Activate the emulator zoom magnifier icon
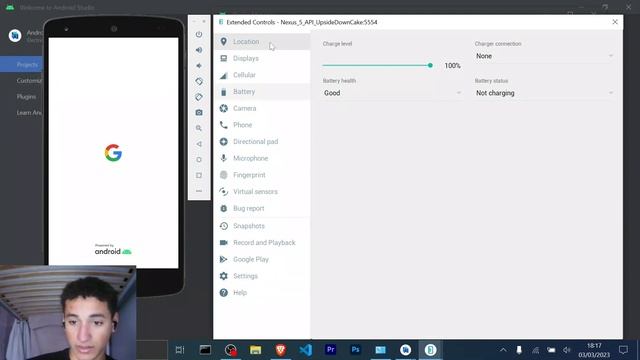The image size is (640, 360). pyautogui.click(x=199, y=128)
